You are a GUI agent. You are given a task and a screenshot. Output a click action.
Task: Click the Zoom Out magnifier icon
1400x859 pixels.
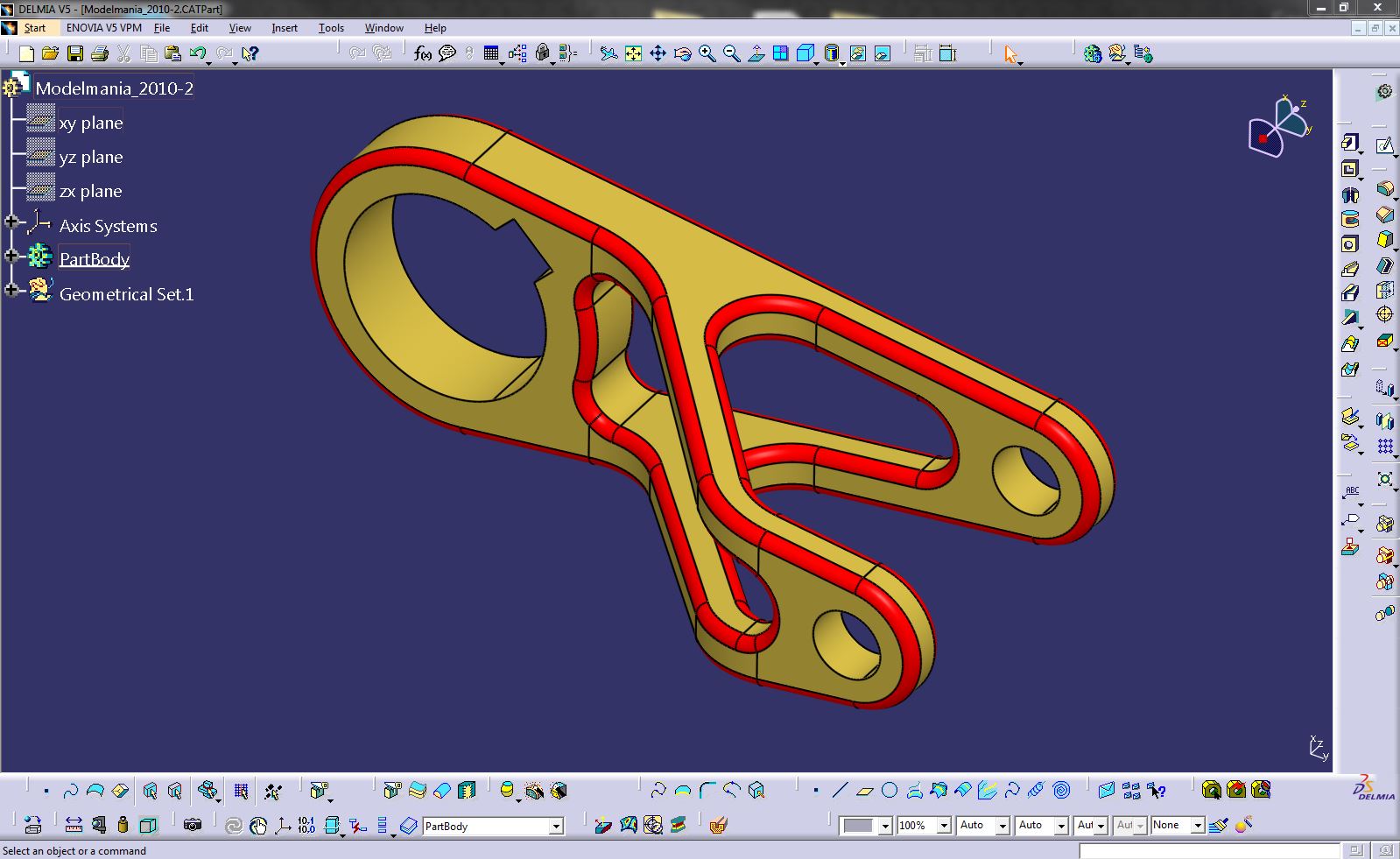tap(731, 53)
